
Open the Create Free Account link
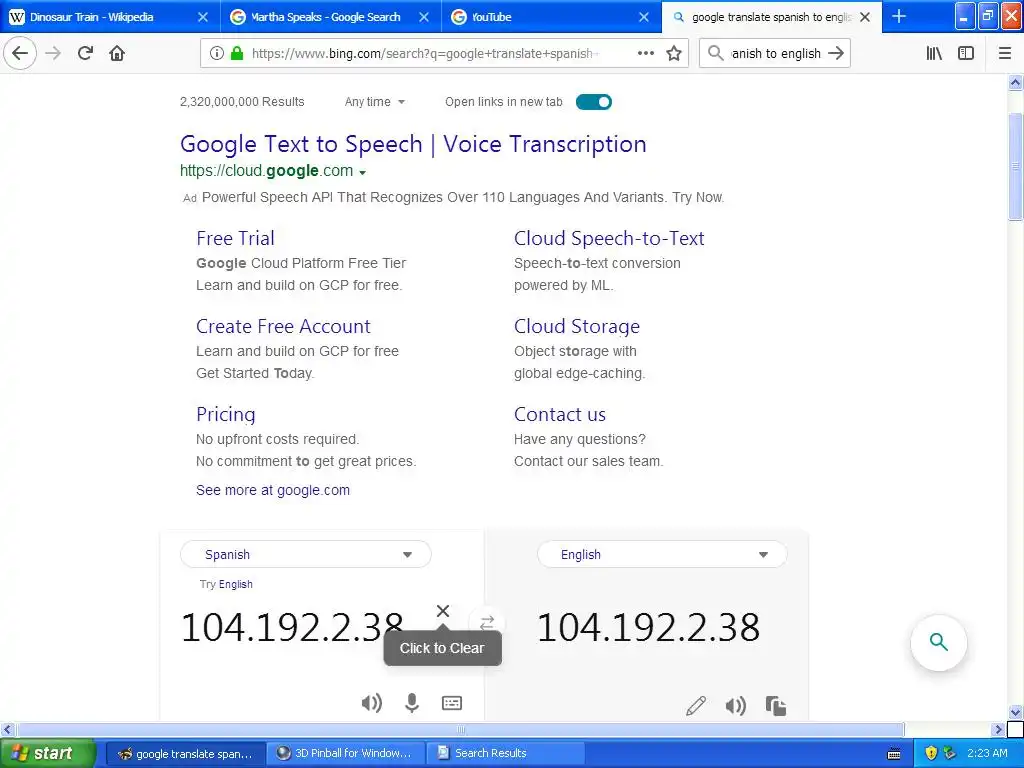click(283, 326)
